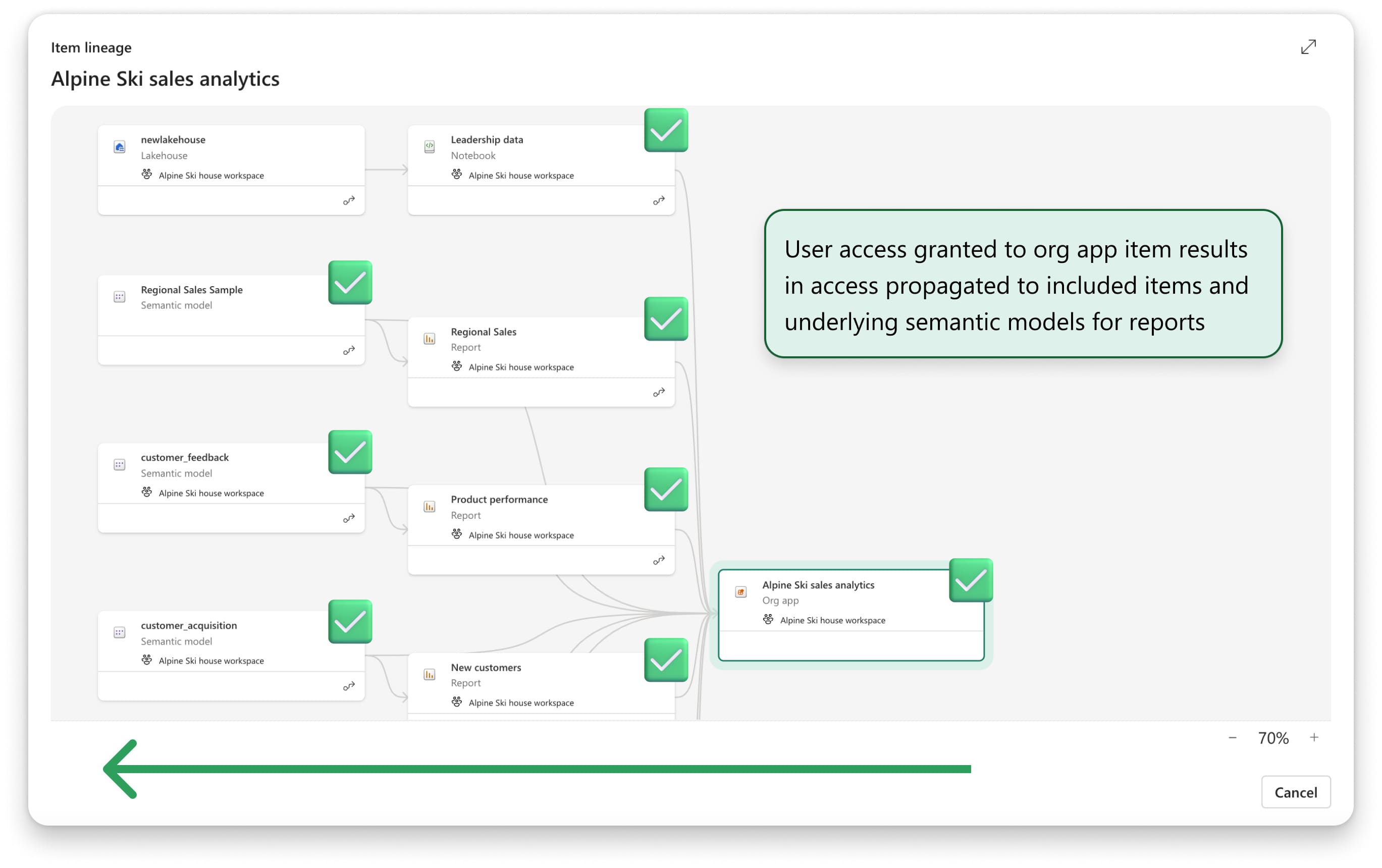Click green checkmark on Regional Sales Sample
The width and height of the screenshot is (1382, 868).
350,283
